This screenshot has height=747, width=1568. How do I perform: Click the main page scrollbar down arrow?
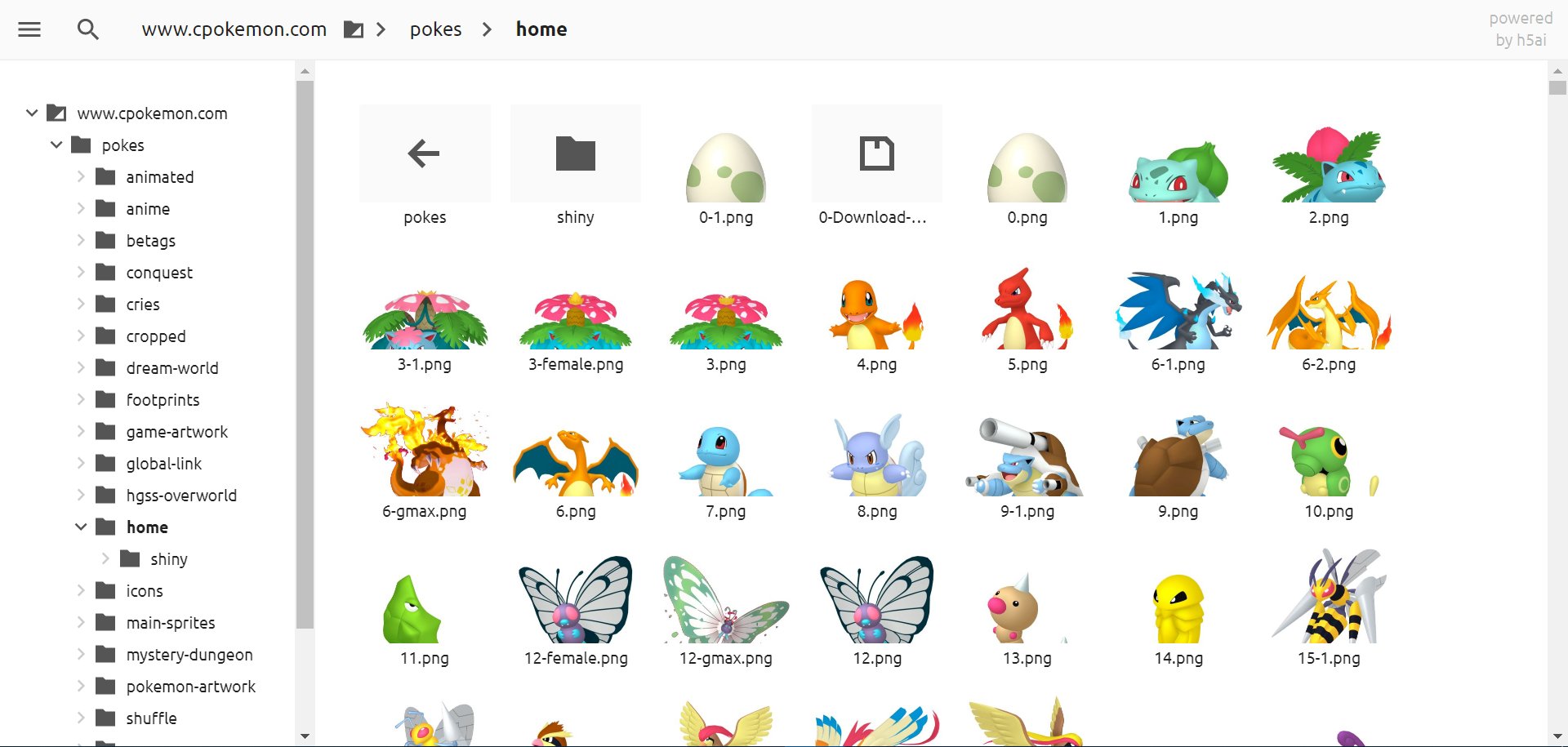point(1557,736)
